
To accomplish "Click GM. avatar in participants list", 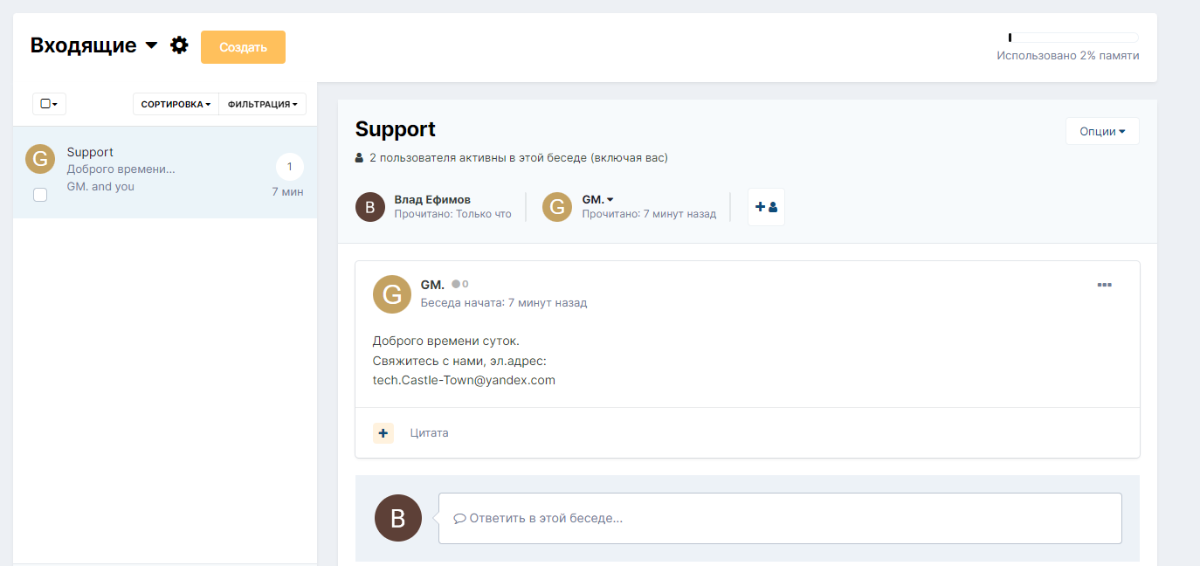I will tap(557, 207).
